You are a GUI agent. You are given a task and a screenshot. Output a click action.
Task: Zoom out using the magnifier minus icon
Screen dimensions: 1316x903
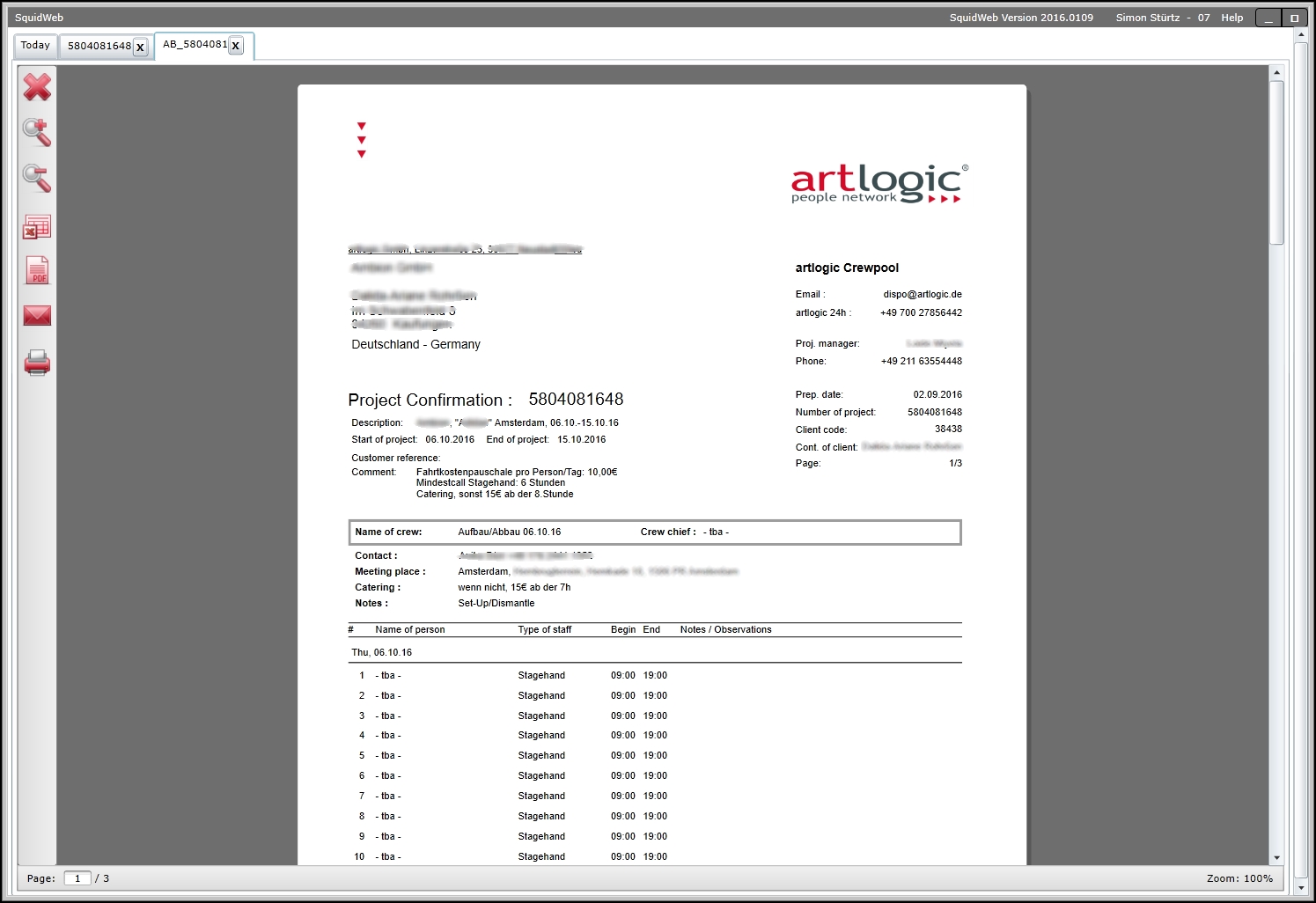(37, 179)
